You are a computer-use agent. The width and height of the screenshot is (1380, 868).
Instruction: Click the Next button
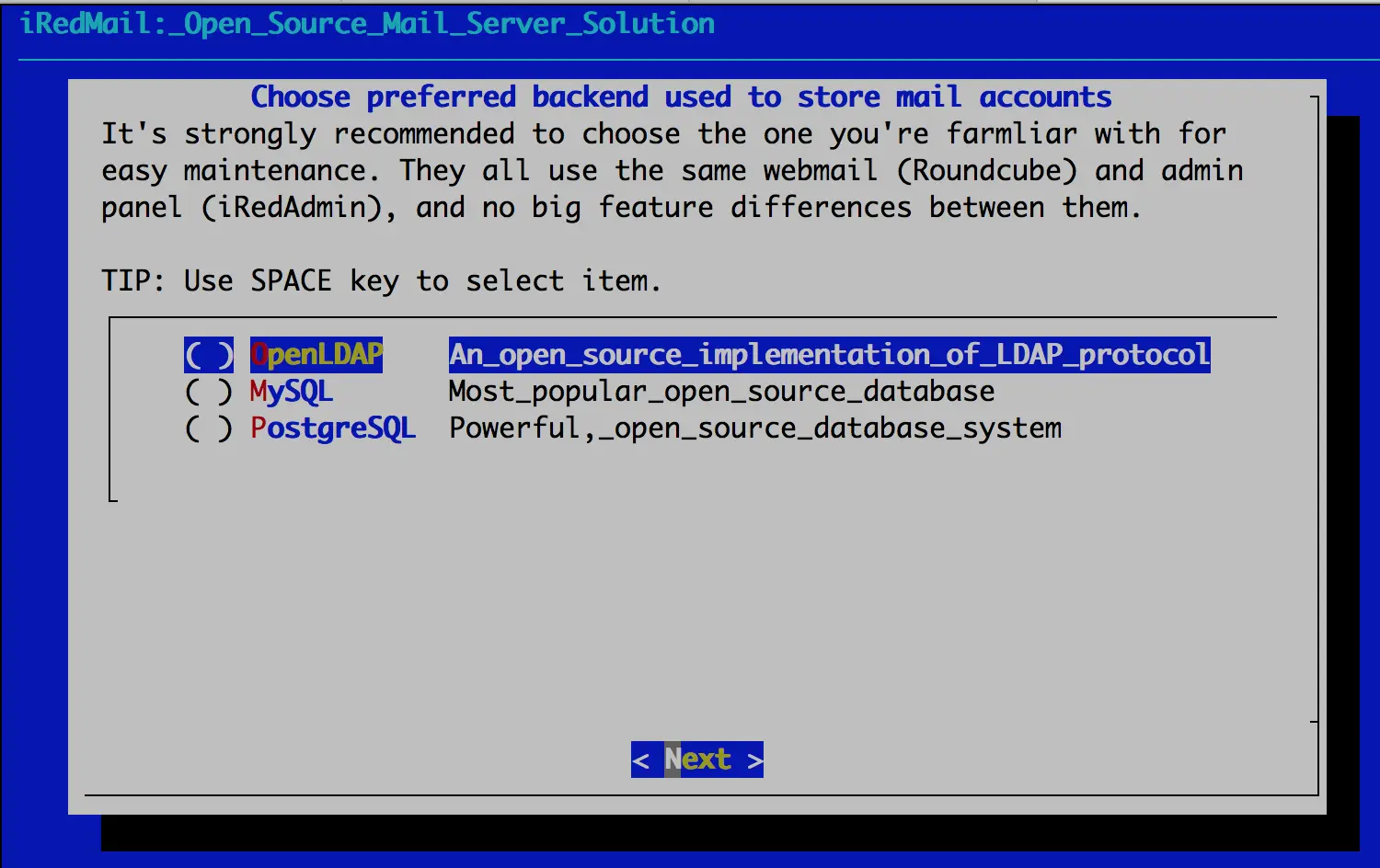click(x=696, y=759)
